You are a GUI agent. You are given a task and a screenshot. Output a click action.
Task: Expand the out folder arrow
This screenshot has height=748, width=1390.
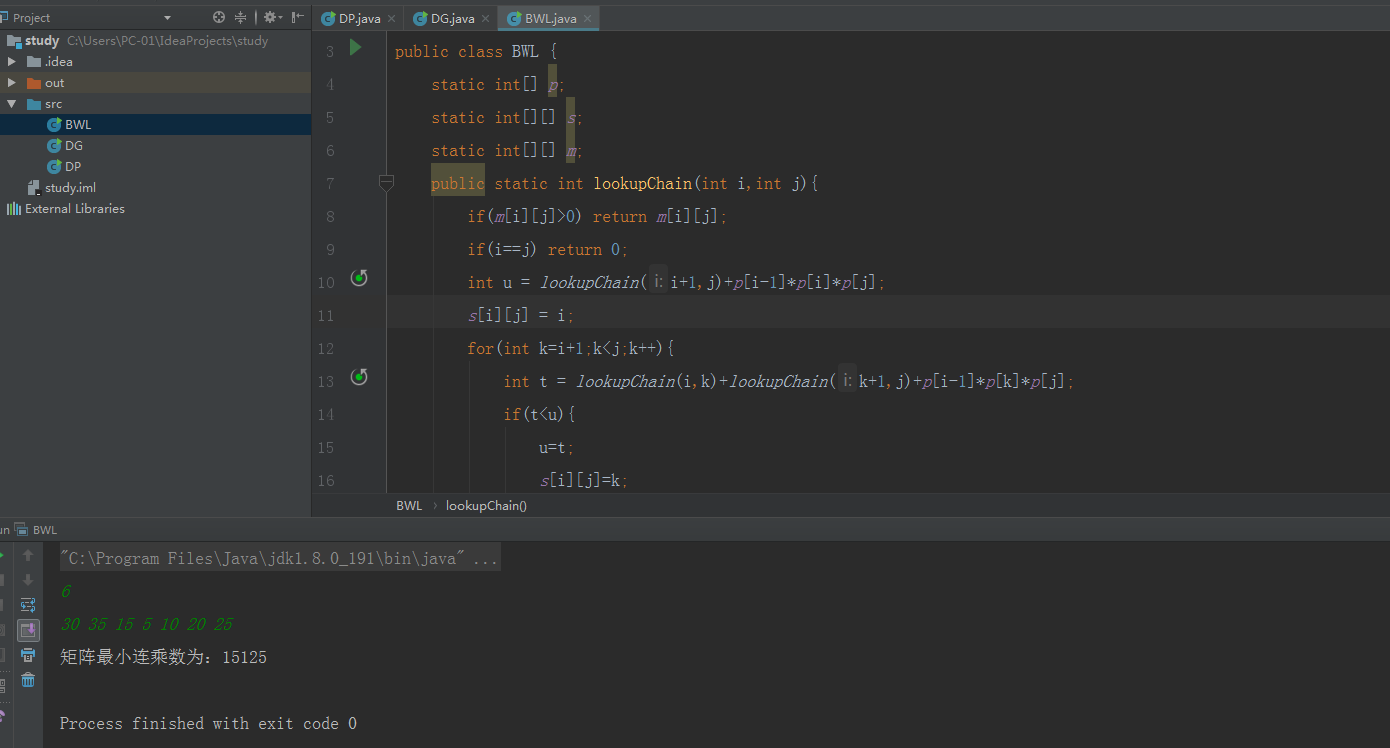point(11,83)
